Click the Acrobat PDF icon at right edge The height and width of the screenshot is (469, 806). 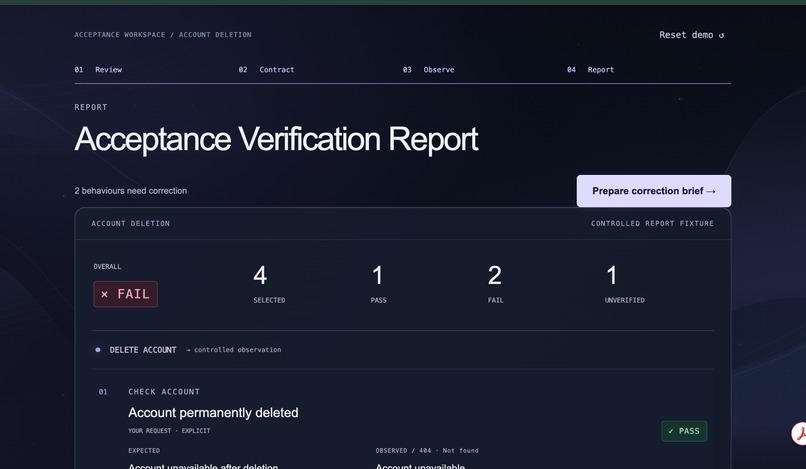coord(799,434)
